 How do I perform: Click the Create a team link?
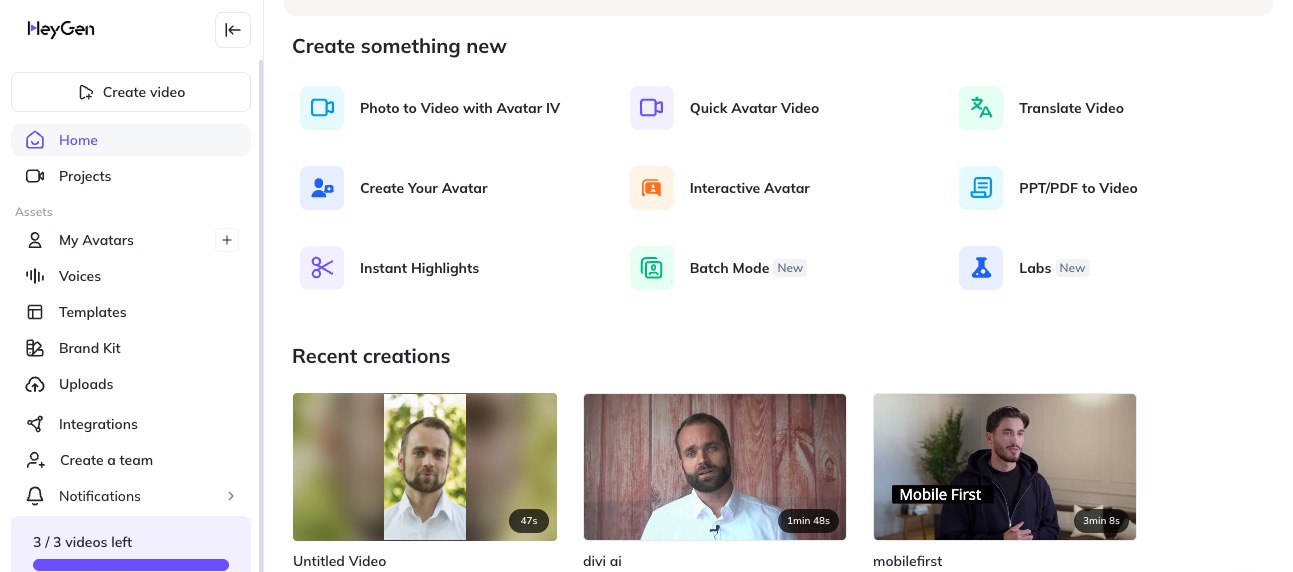(106, 460)
